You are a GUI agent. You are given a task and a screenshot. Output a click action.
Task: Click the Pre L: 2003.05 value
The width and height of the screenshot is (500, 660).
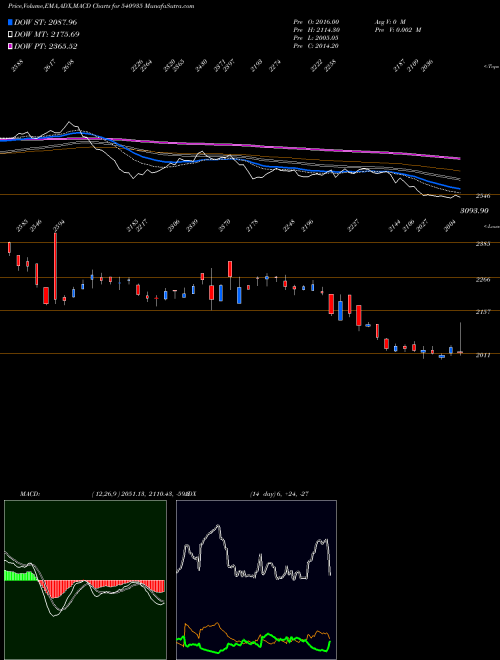(x=316, y=38)
